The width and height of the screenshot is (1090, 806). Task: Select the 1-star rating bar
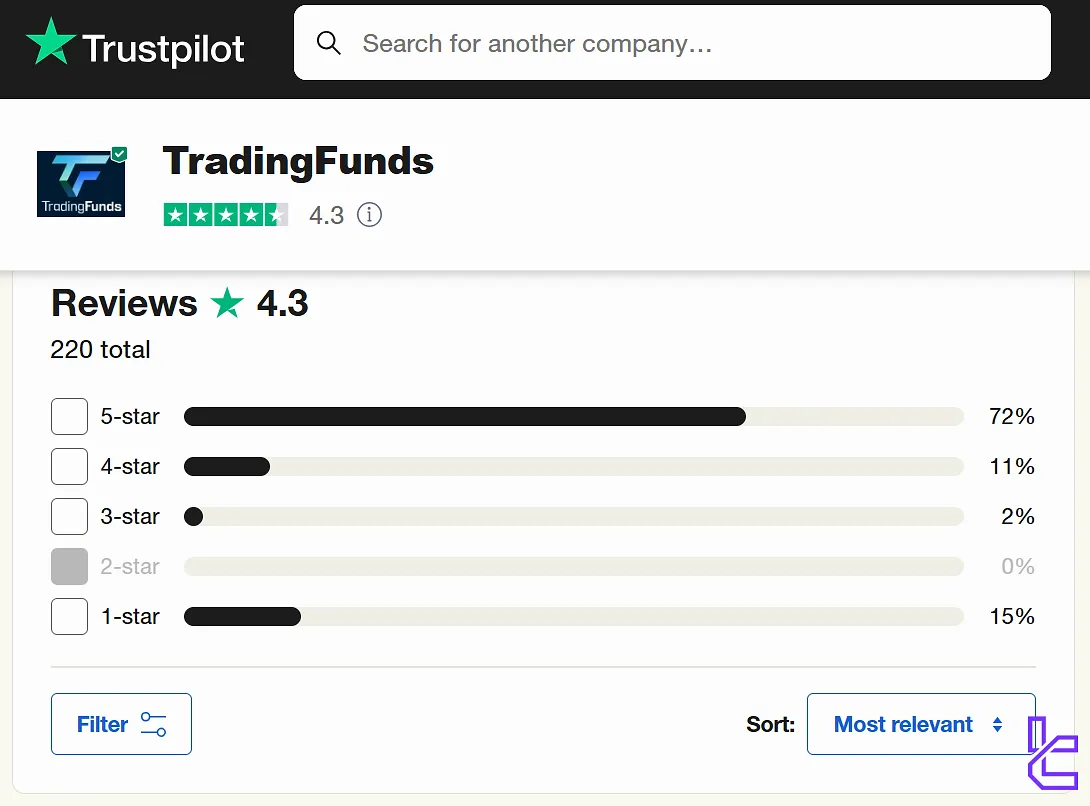click(573, 617)
